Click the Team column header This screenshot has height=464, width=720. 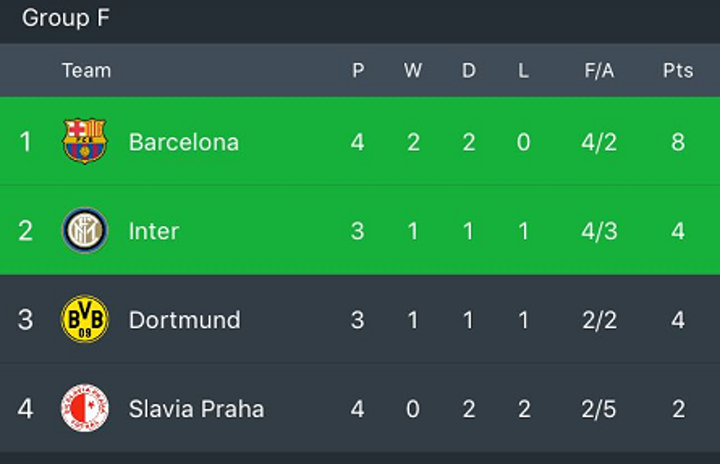[x=87, y=70]
